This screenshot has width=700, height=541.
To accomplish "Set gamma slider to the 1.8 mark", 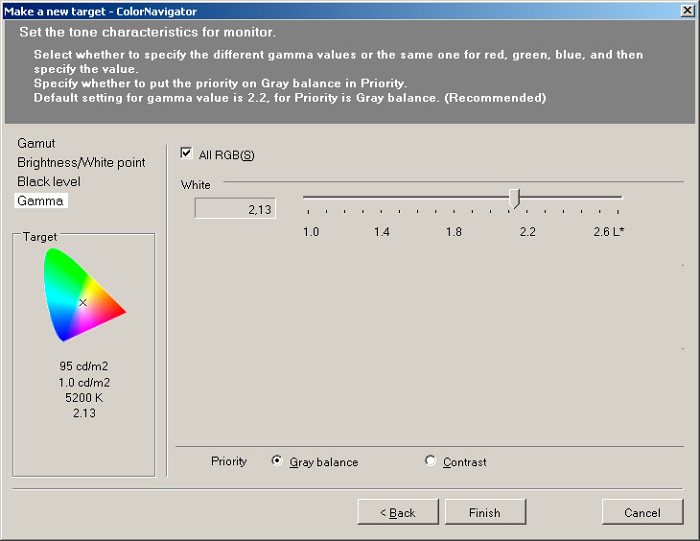I will click(x=454, y=198).
